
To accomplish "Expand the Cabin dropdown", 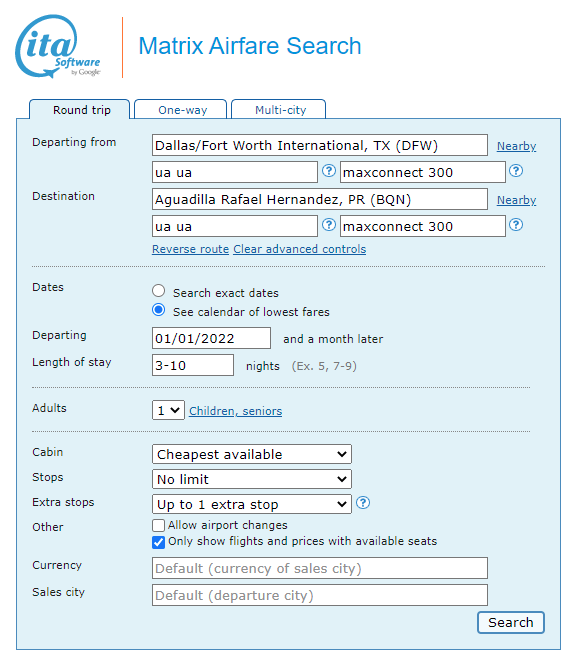I will 252,454.
